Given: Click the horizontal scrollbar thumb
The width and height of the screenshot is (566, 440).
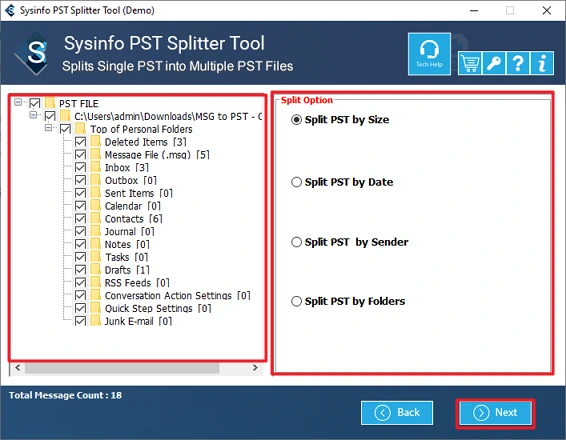Looking at the screenshot, I should click(122, 368).
